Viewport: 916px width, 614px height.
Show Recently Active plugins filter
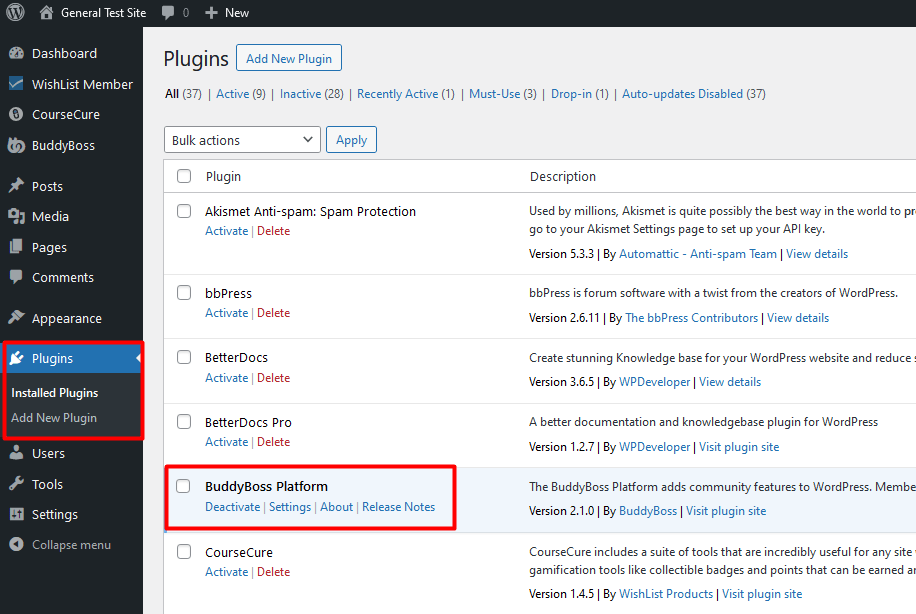point(405,93)
